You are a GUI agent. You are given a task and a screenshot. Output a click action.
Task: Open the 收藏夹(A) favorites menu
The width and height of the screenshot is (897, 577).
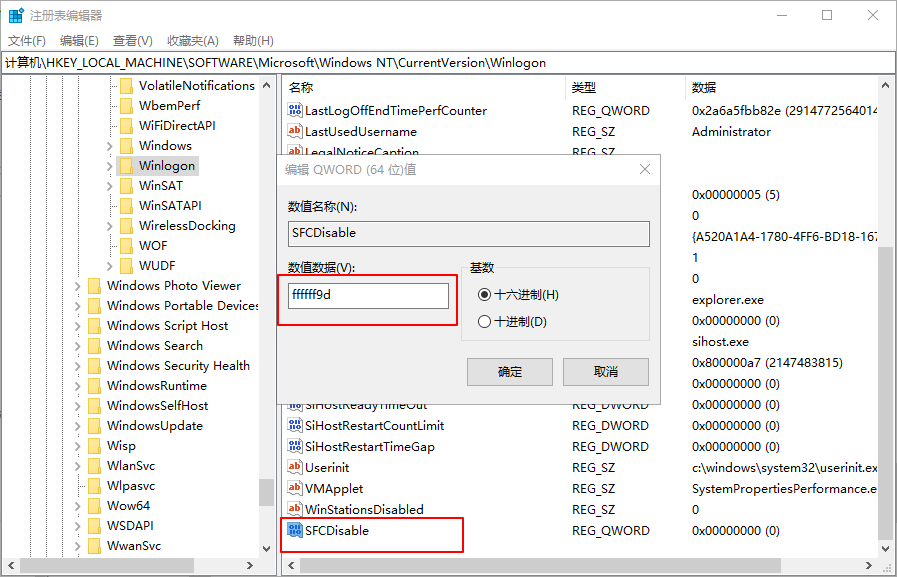coord(192,41)
